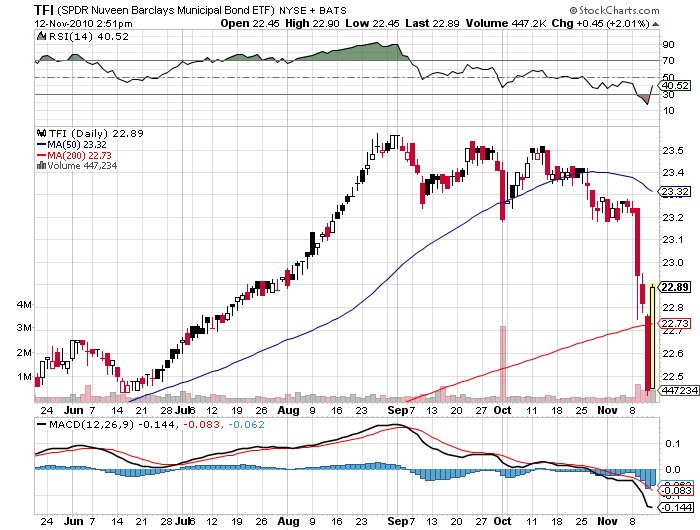
Task: Click the 'Oct' label on price chart axis
Action: click(502, 410)
